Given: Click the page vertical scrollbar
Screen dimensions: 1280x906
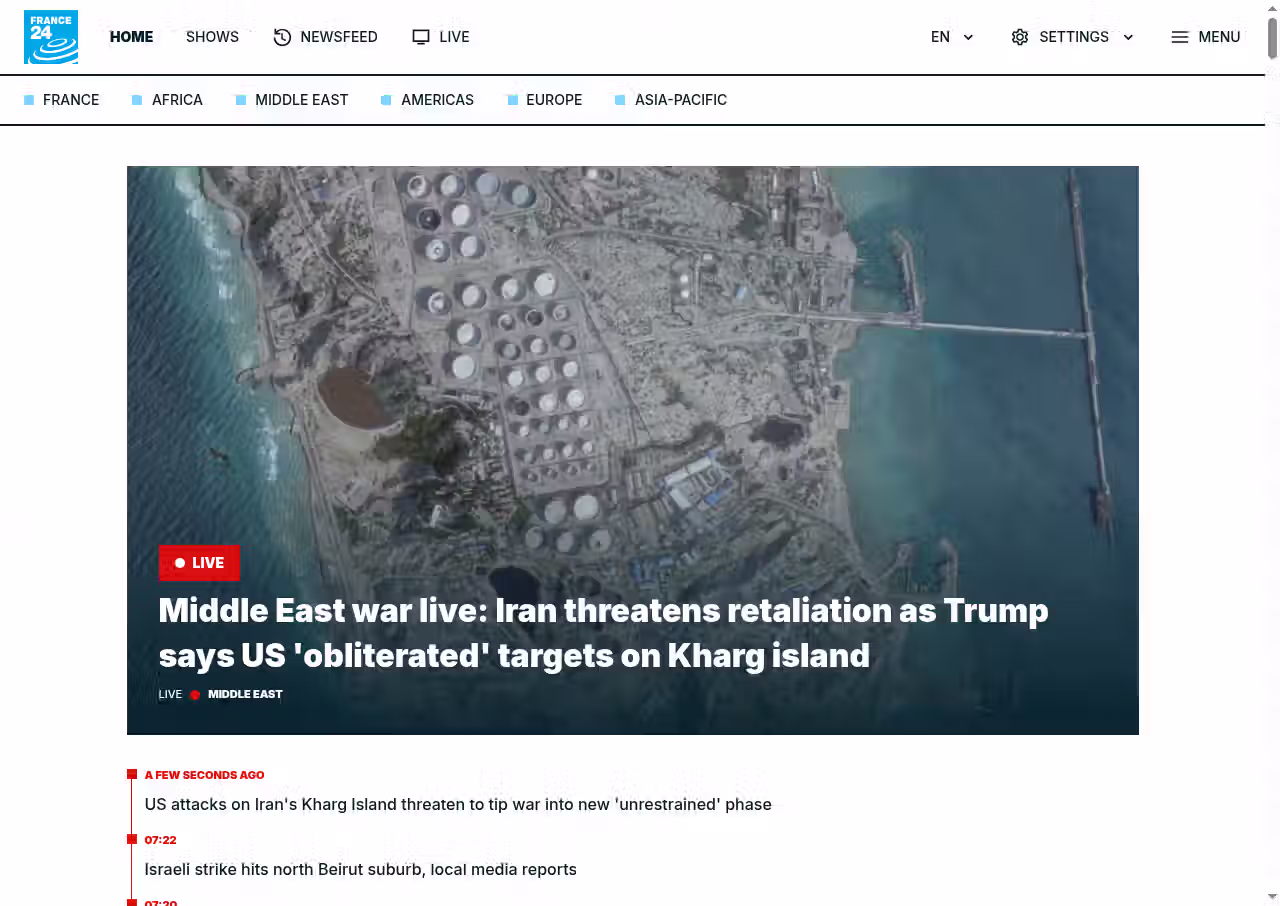Looking at the screenshot, I should tap(1273, 453).
